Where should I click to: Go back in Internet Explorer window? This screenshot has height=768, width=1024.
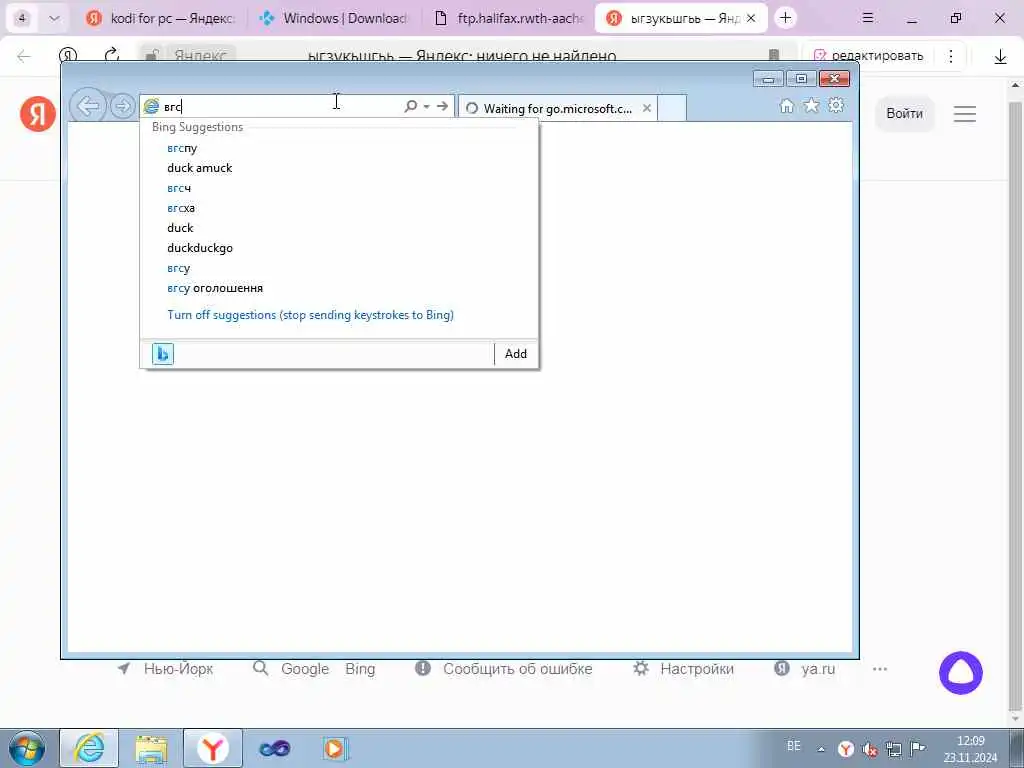pos(88,105)
